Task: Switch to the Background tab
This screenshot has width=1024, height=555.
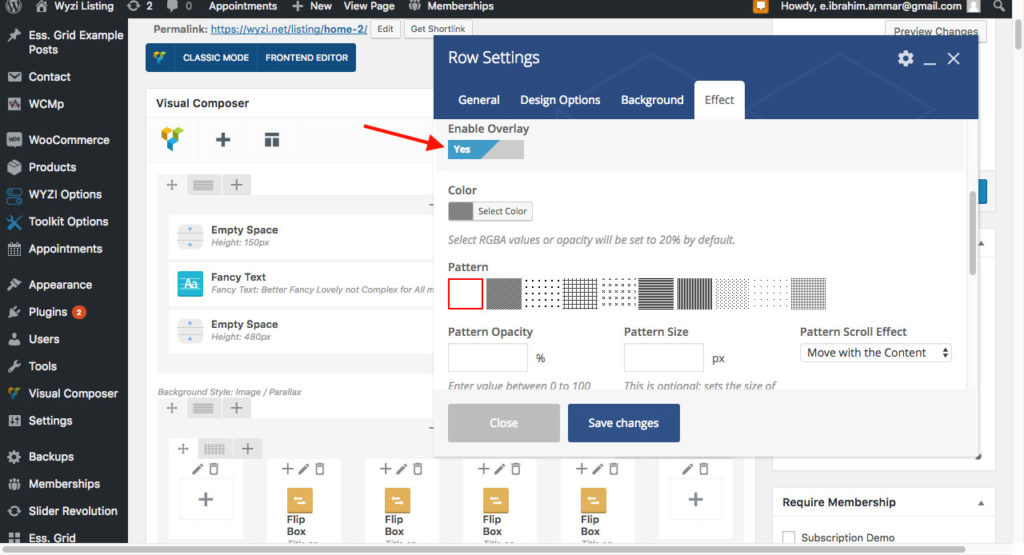Action: coord(652,100)
